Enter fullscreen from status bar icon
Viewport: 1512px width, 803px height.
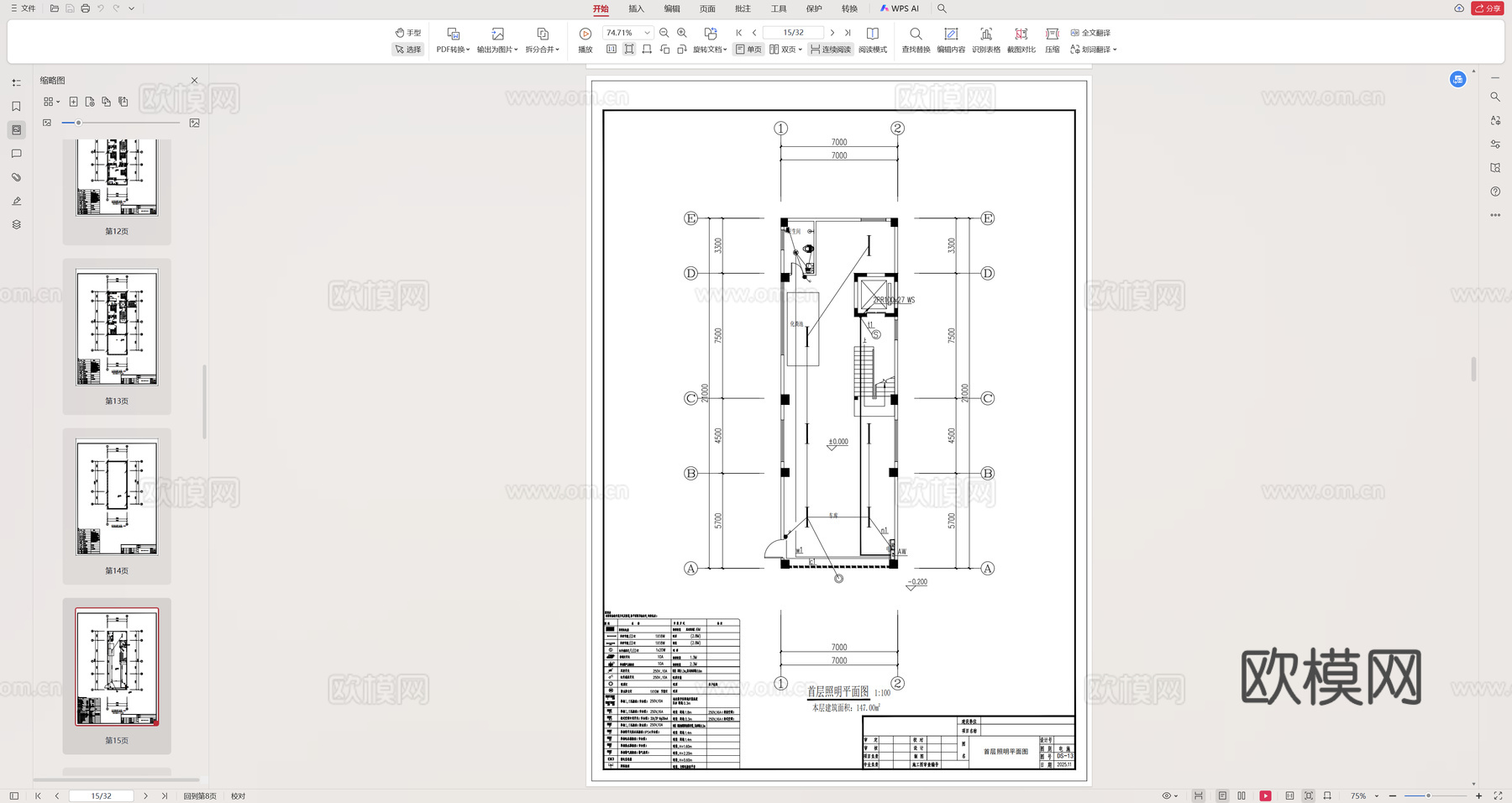point(1498,796)
